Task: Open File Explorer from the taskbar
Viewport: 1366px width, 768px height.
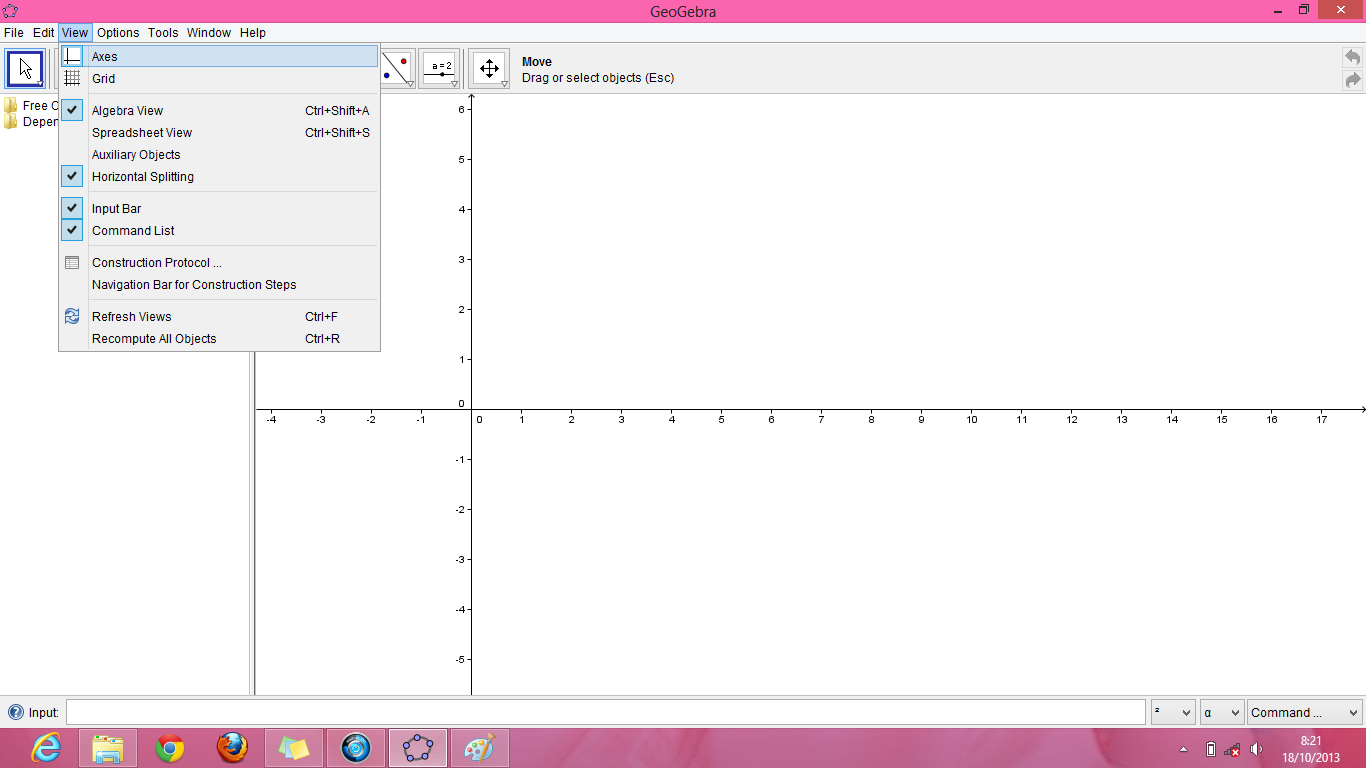Action: click(x=107, y=748)
